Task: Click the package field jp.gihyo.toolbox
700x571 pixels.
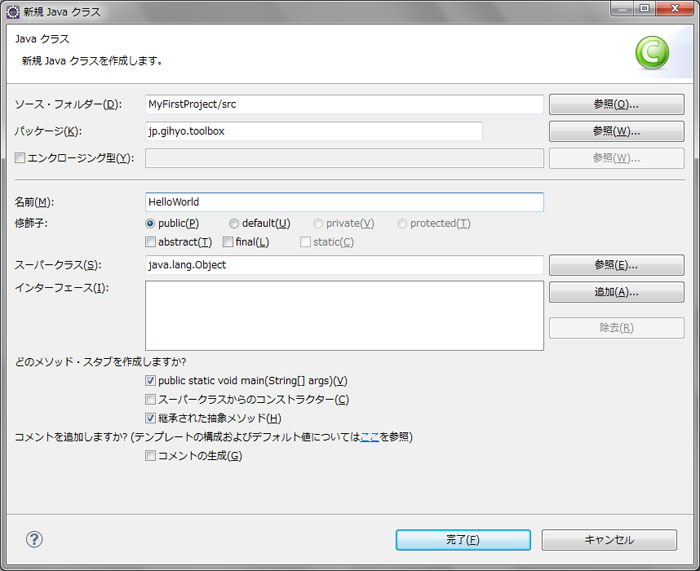Action: [314, 131]
